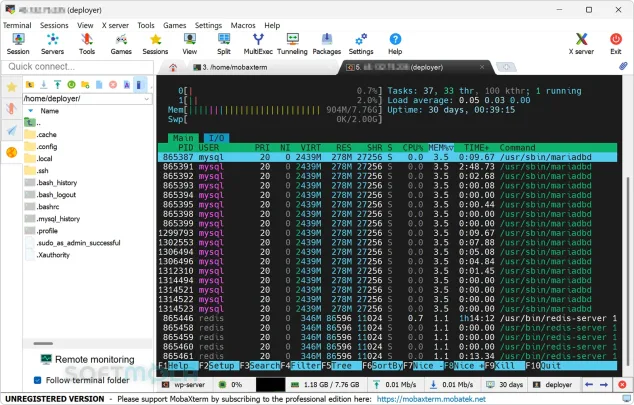The height and width of the screenshot is (405, 634).
Task: Open the Games menu
Action: click(175, 25)
